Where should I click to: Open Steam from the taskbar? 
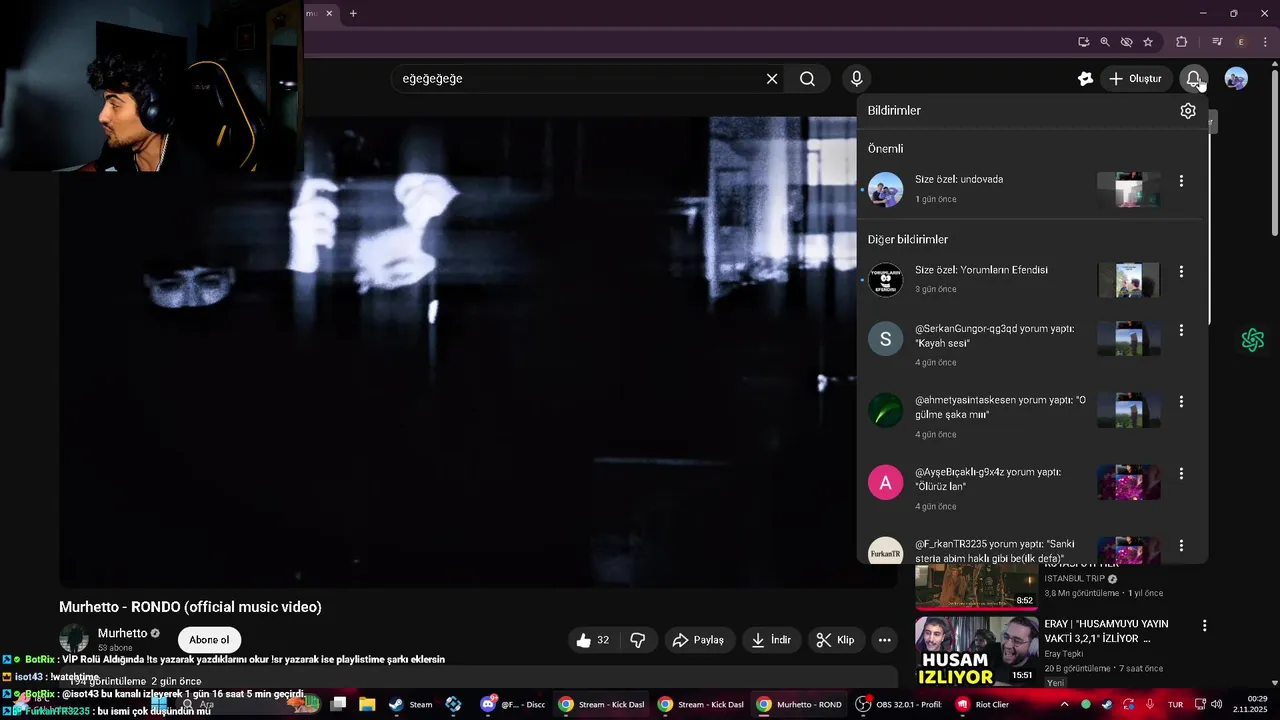click(411, 704)
